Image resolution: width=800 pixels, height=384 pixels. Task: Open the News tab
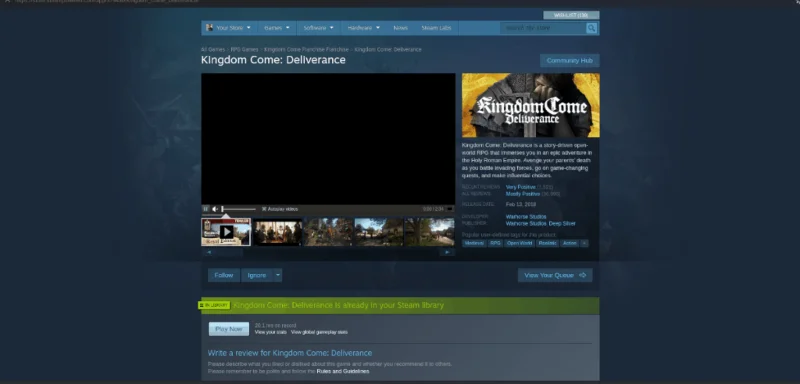401,28
